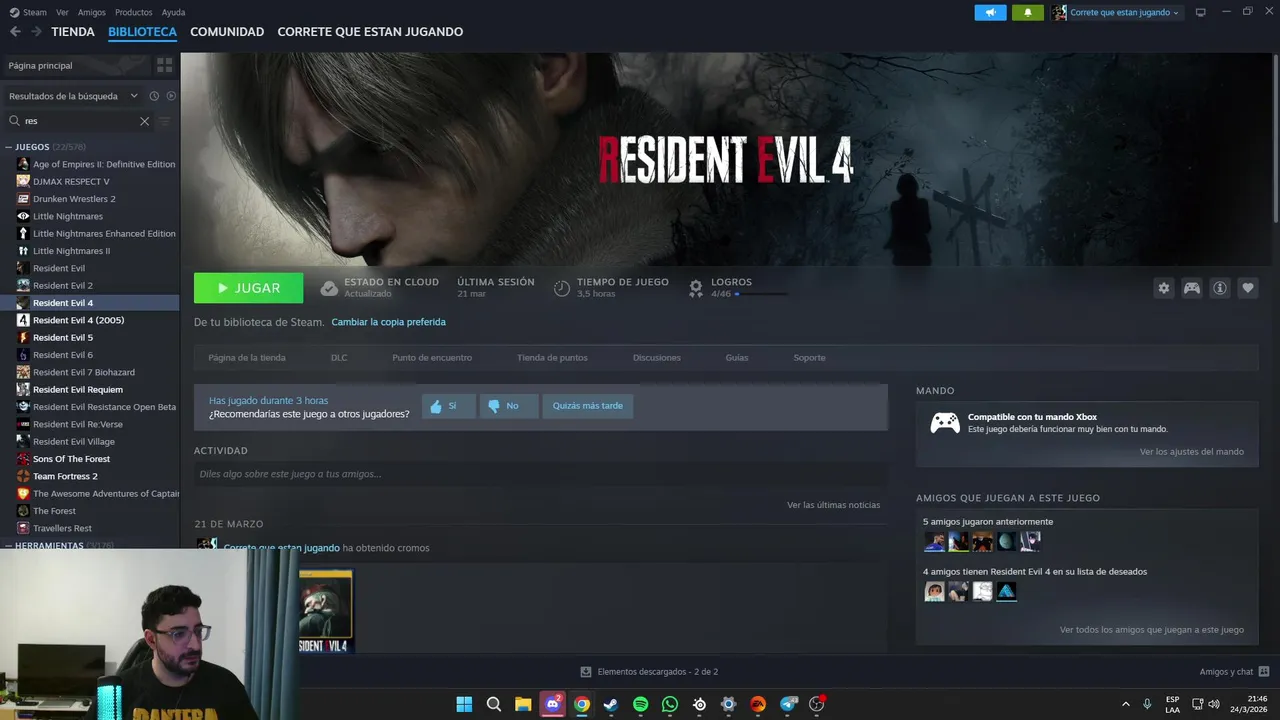
Task: Go to TIENDA section
Action: pyautogui.click(x=73, y=32)
